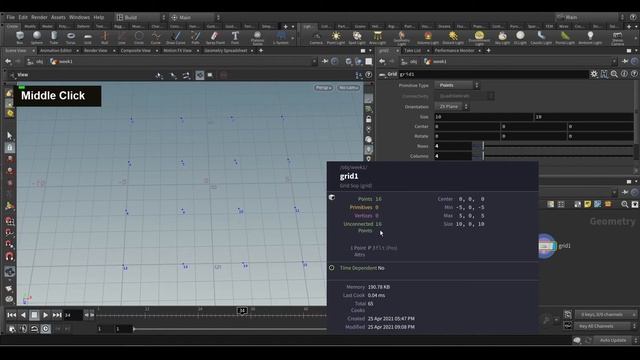Viewport: 640px width, 360px height.
Task: Stop timeline playback
Action: [34, 315]
